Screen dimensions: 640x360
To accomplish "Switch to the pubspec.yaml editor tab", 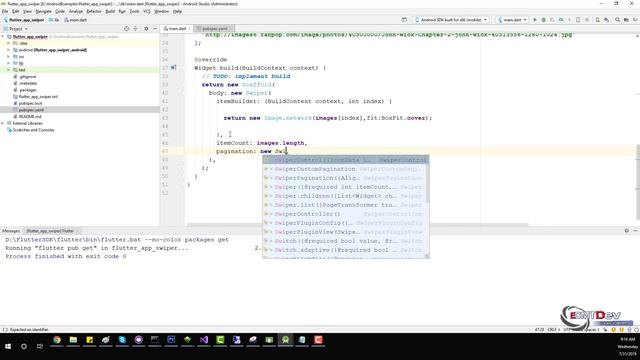I will tap(215, 29).
